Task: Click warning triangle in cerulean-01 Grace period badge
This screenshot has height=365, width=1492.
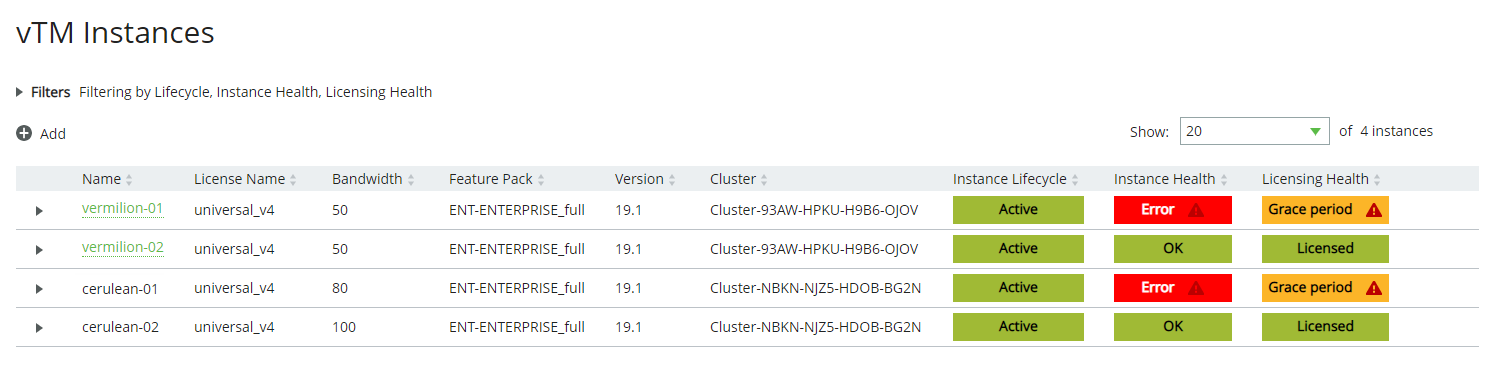Action: click(1374, 288)
